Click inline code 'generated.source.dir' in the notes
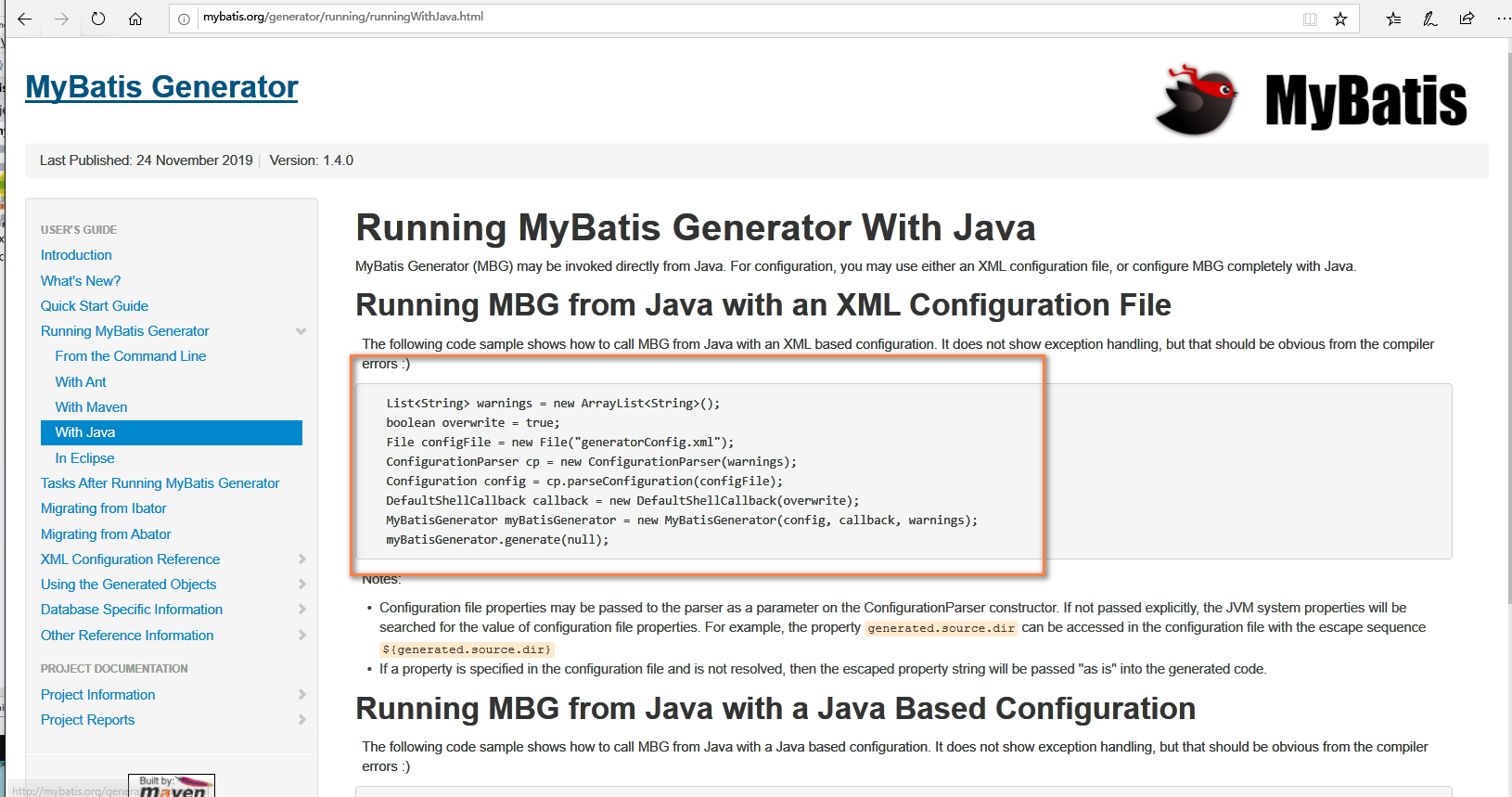Viewport: 1512px width, 797px height. coord(942,628)
